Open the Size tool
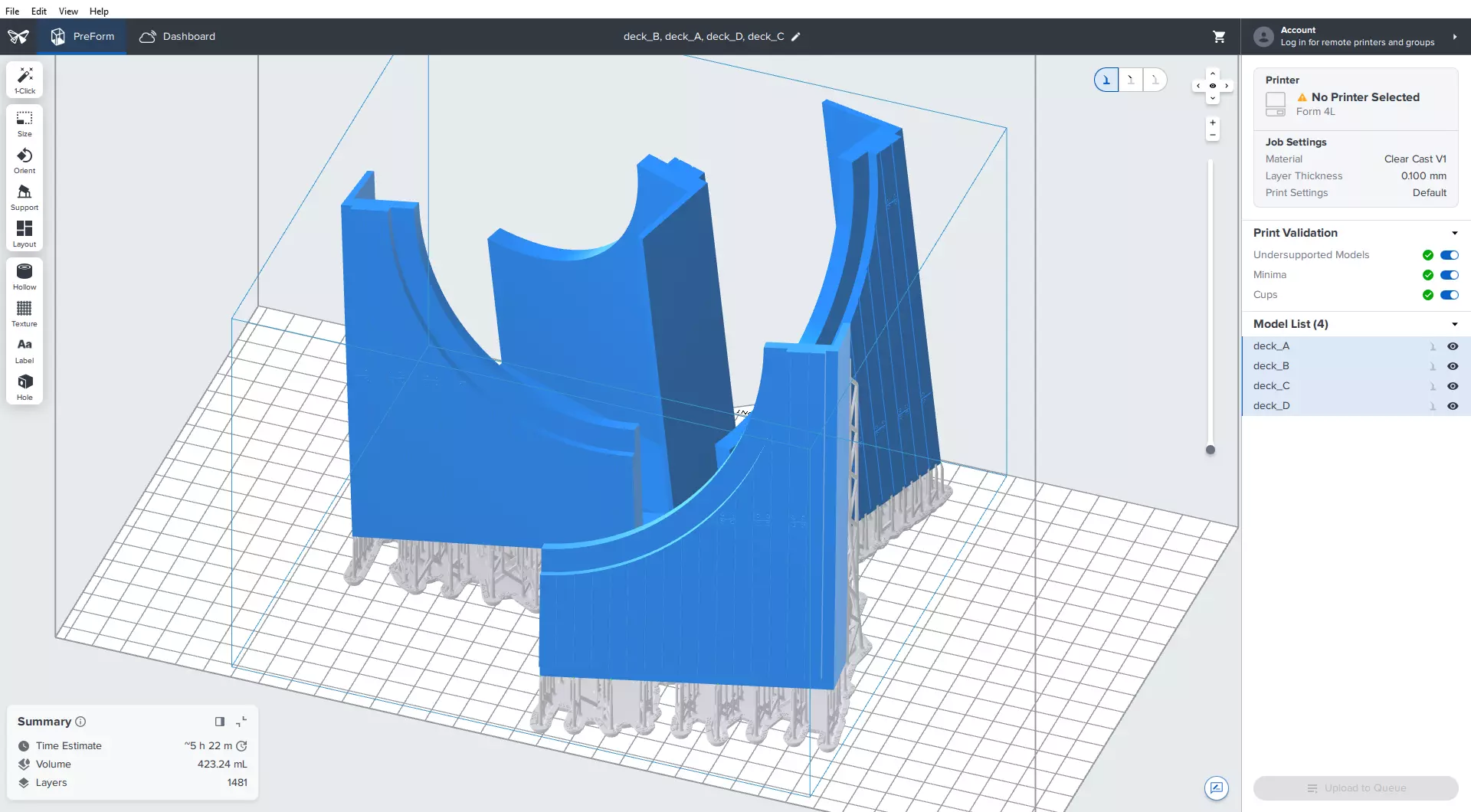This screenshot has height=812, width=1471. [25, 123]
